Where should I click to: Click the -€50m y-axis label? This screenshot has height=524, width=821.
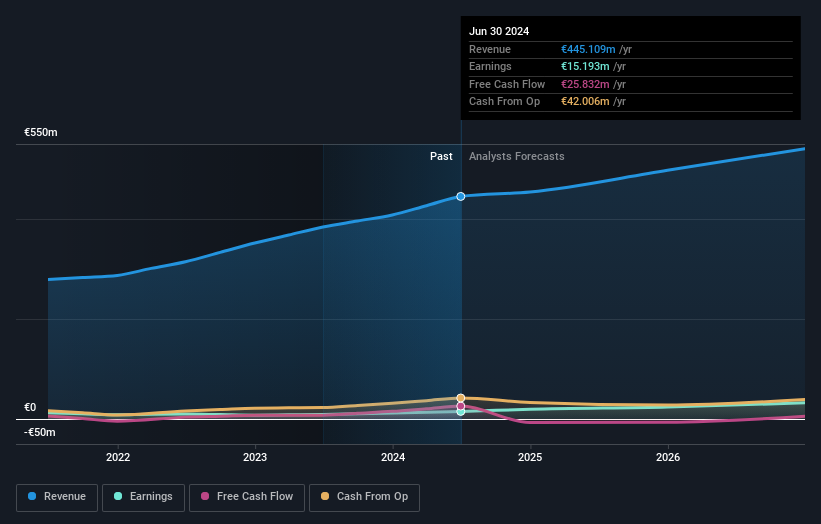pyautogui.click(x=40, y=432)
